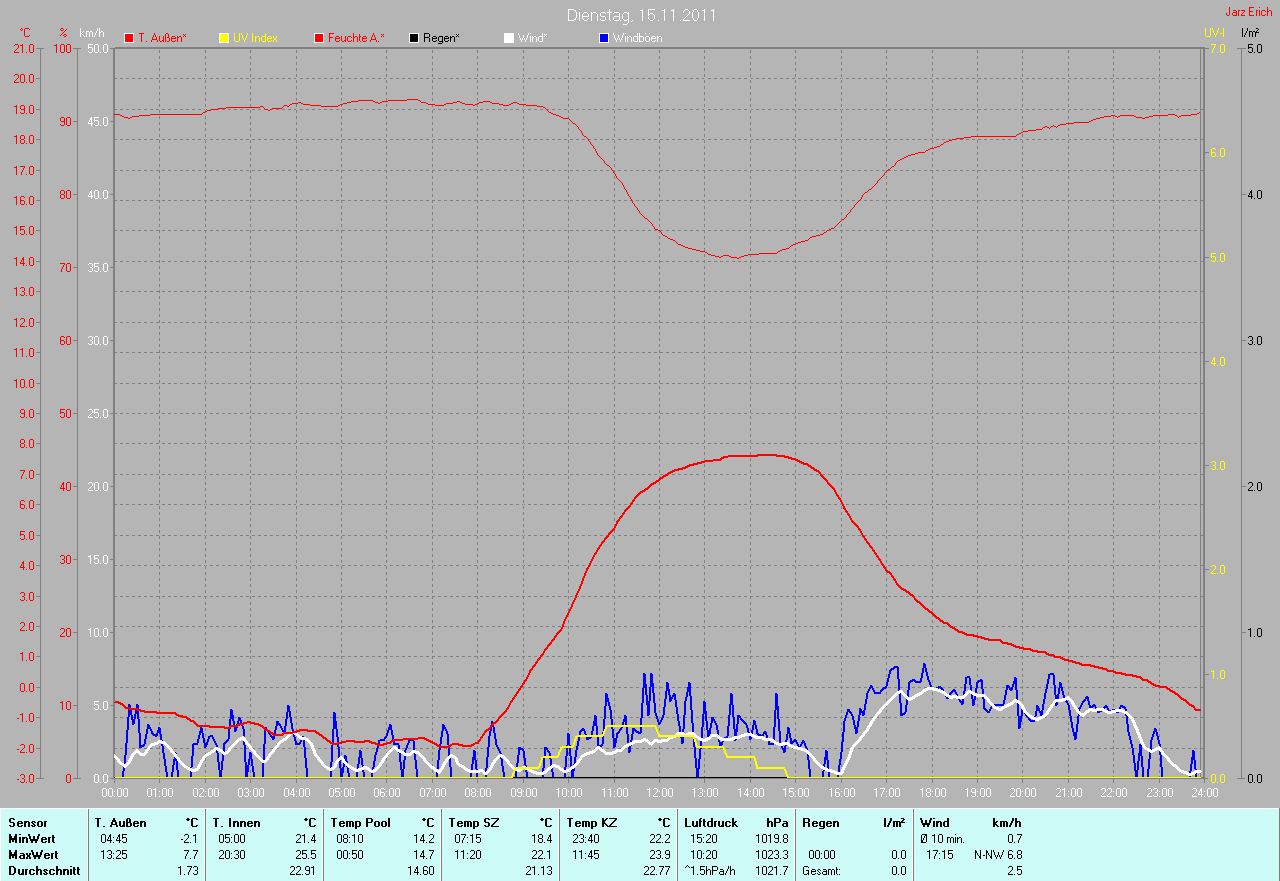Click the "Gesamt:" rain total label
This screenshot has width=1280, height=881.
click(x=823, y=871)
